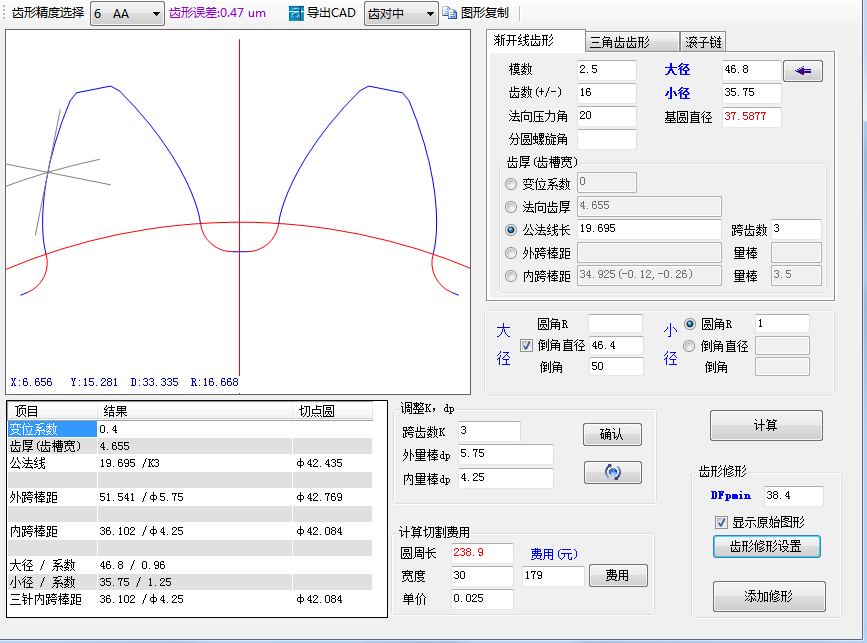Click the 计算 button
867x643 pixels.
(x=766, y=425)
